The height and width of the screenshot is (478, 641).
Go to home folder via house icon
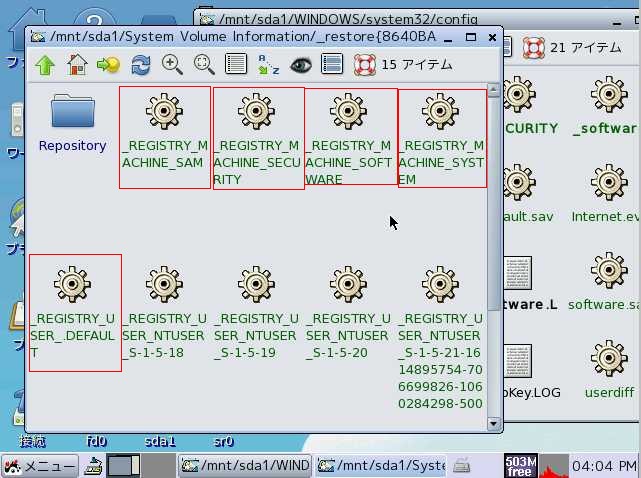click(x=76, y=65)
